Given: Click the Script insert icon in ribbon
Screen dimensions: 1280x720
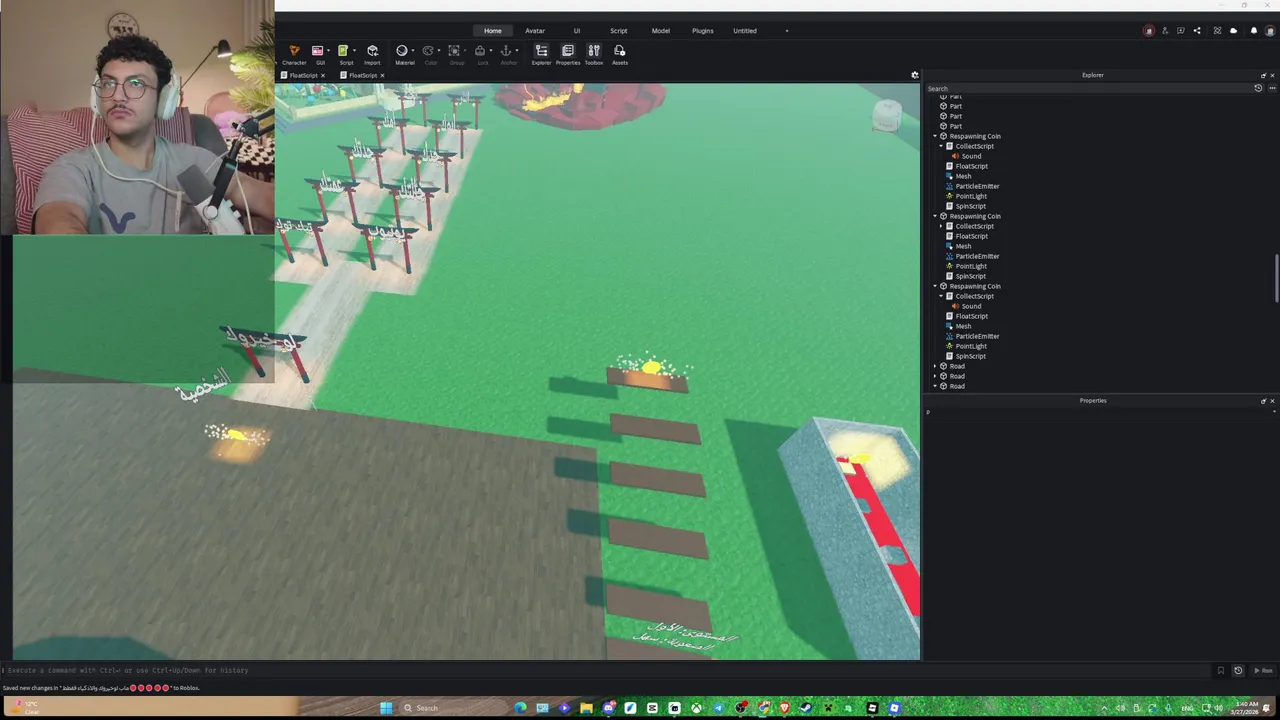Looking at the screenshot, I should coord(343,51).
